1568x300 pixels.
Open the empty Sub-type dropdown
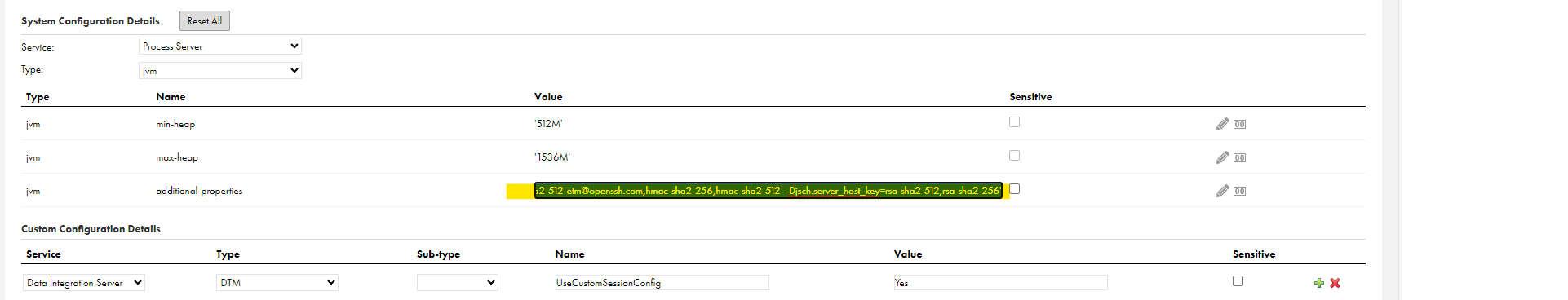pyautogui.click(x=457, y=283)
